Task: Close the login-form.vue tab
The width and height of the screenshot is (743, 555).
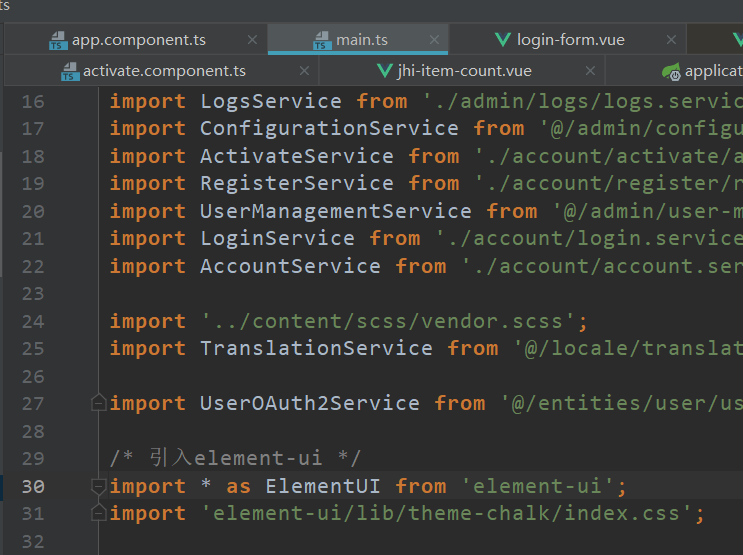Action: 671,40
